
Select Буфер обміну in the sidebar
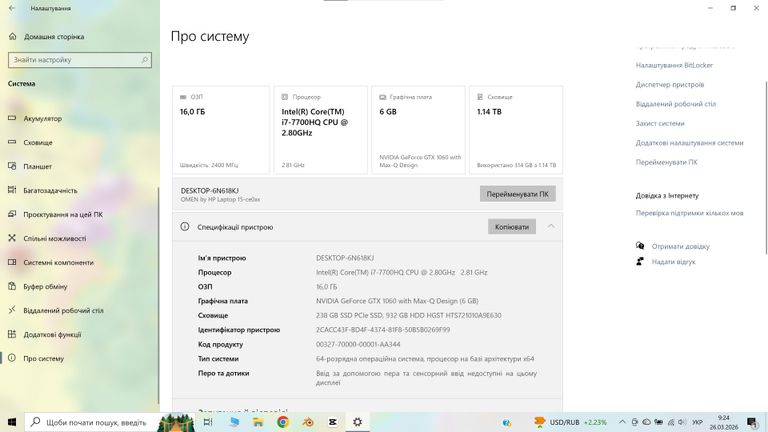point(45,287)
